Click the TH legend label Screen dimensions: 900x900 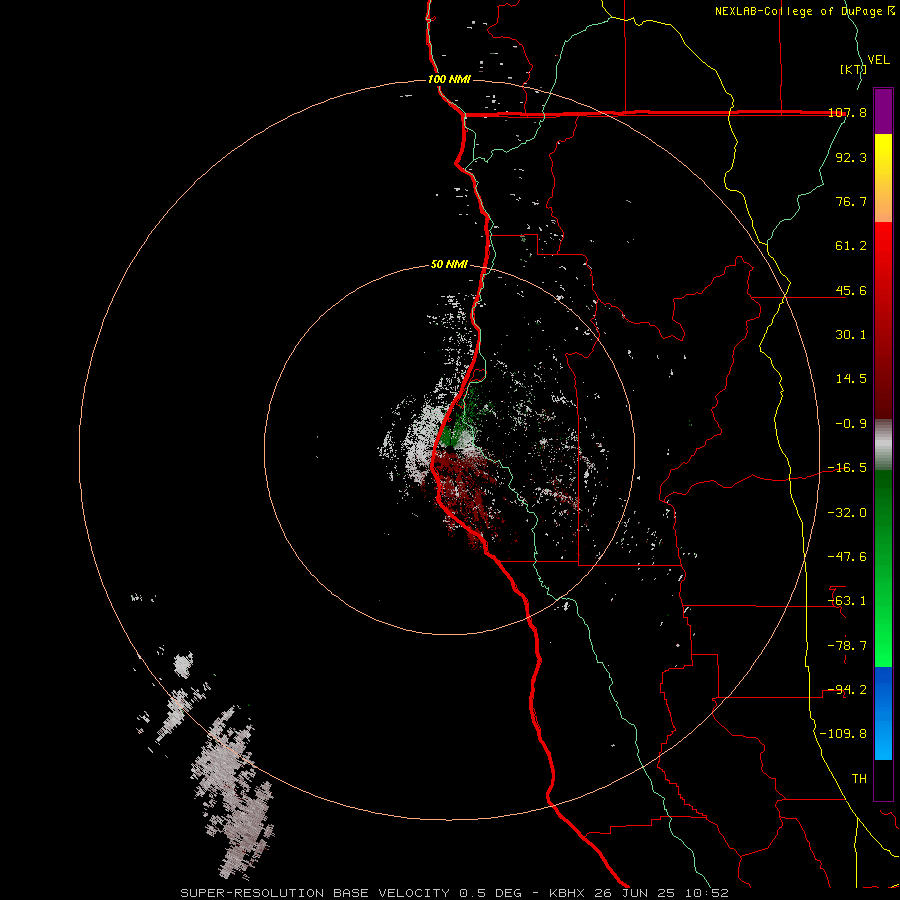pos(859,779)
